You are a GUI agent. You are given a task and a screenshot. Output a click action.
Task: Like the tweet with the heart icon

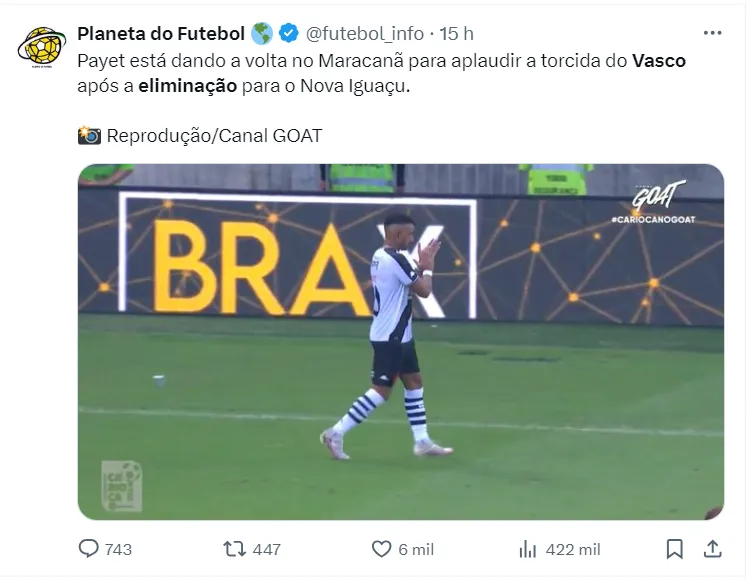381,549
